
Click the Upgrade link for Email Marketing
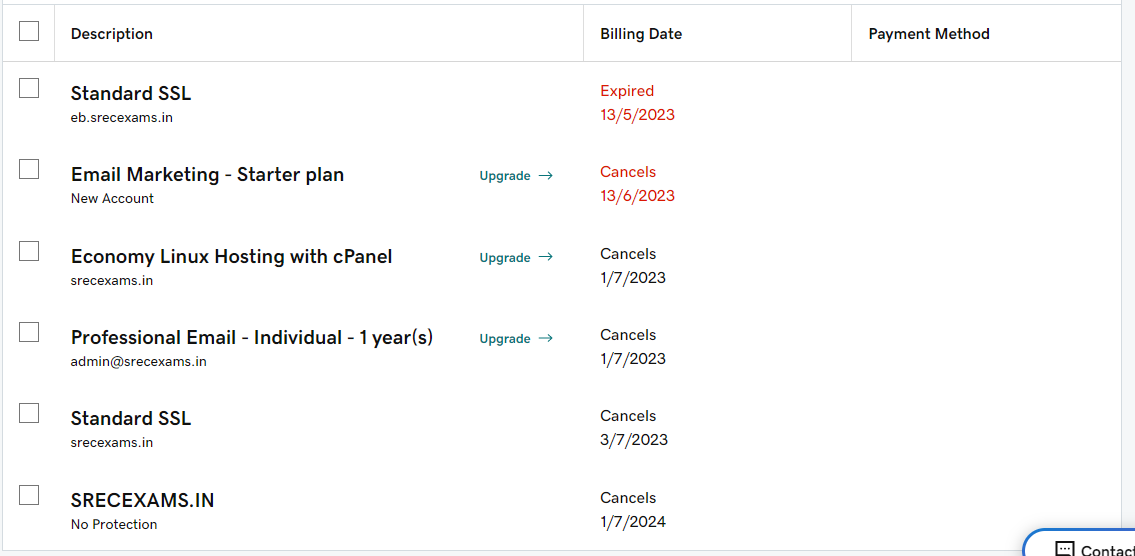tap(505, 176)
